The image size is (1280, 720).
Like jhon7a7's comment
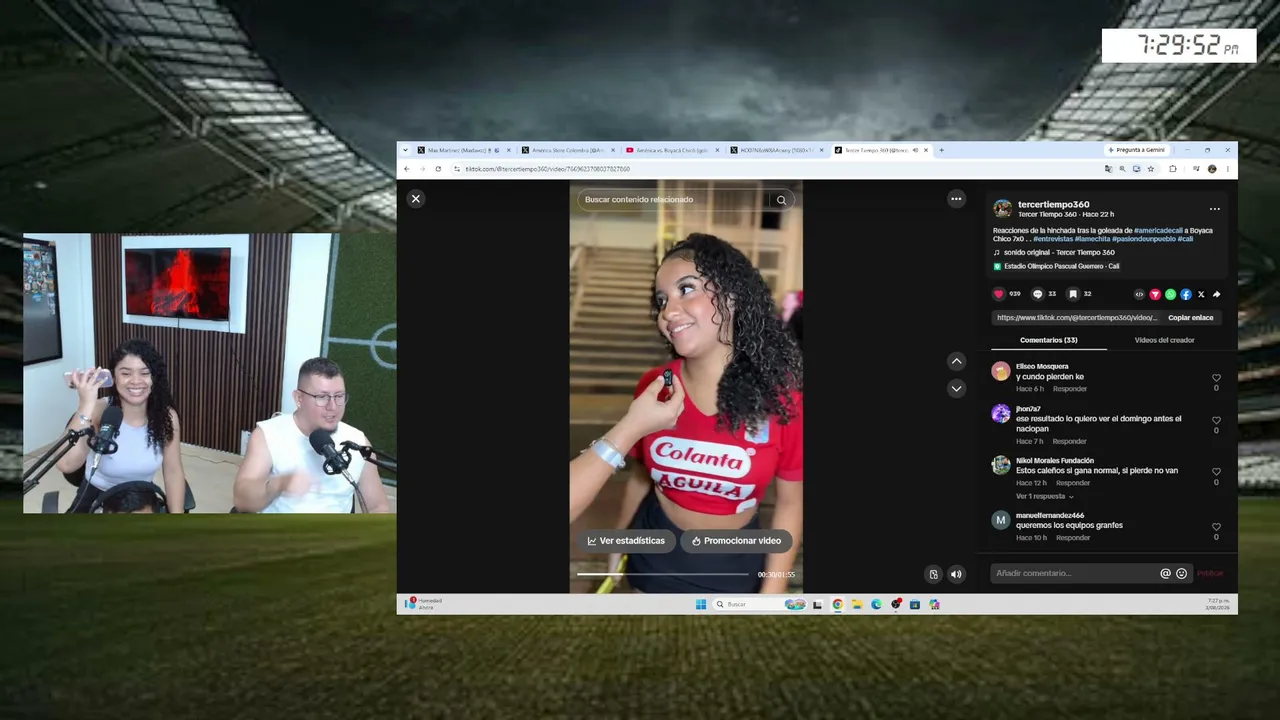pyautogui.click(x=1216, y=420)
